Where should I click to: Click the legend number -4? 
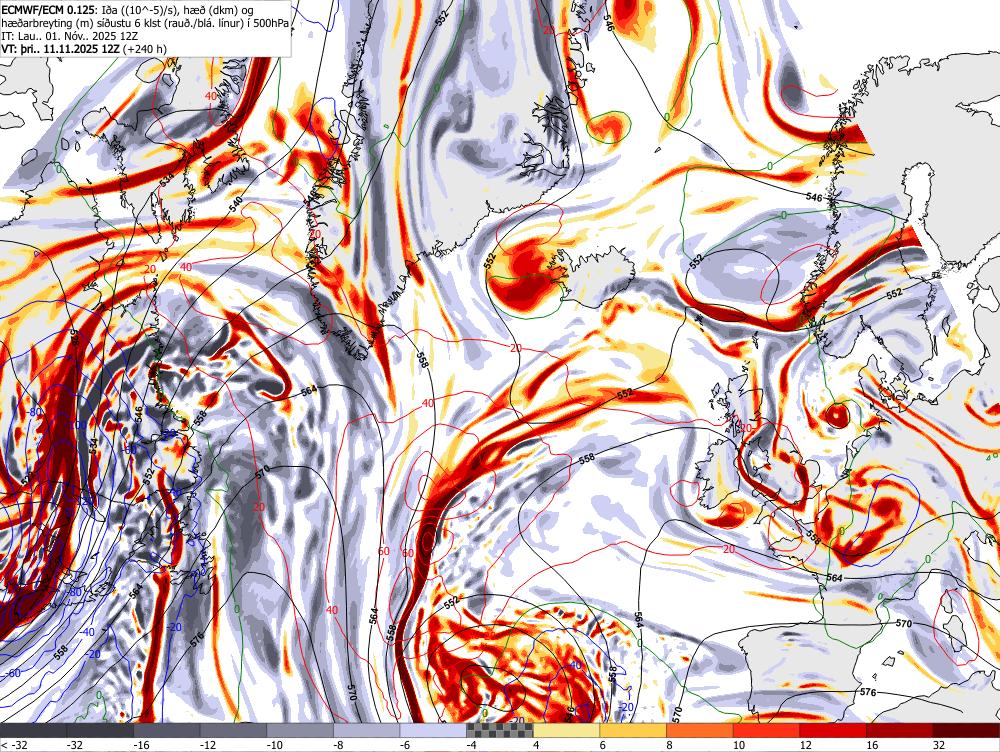[x=473, y=745]
